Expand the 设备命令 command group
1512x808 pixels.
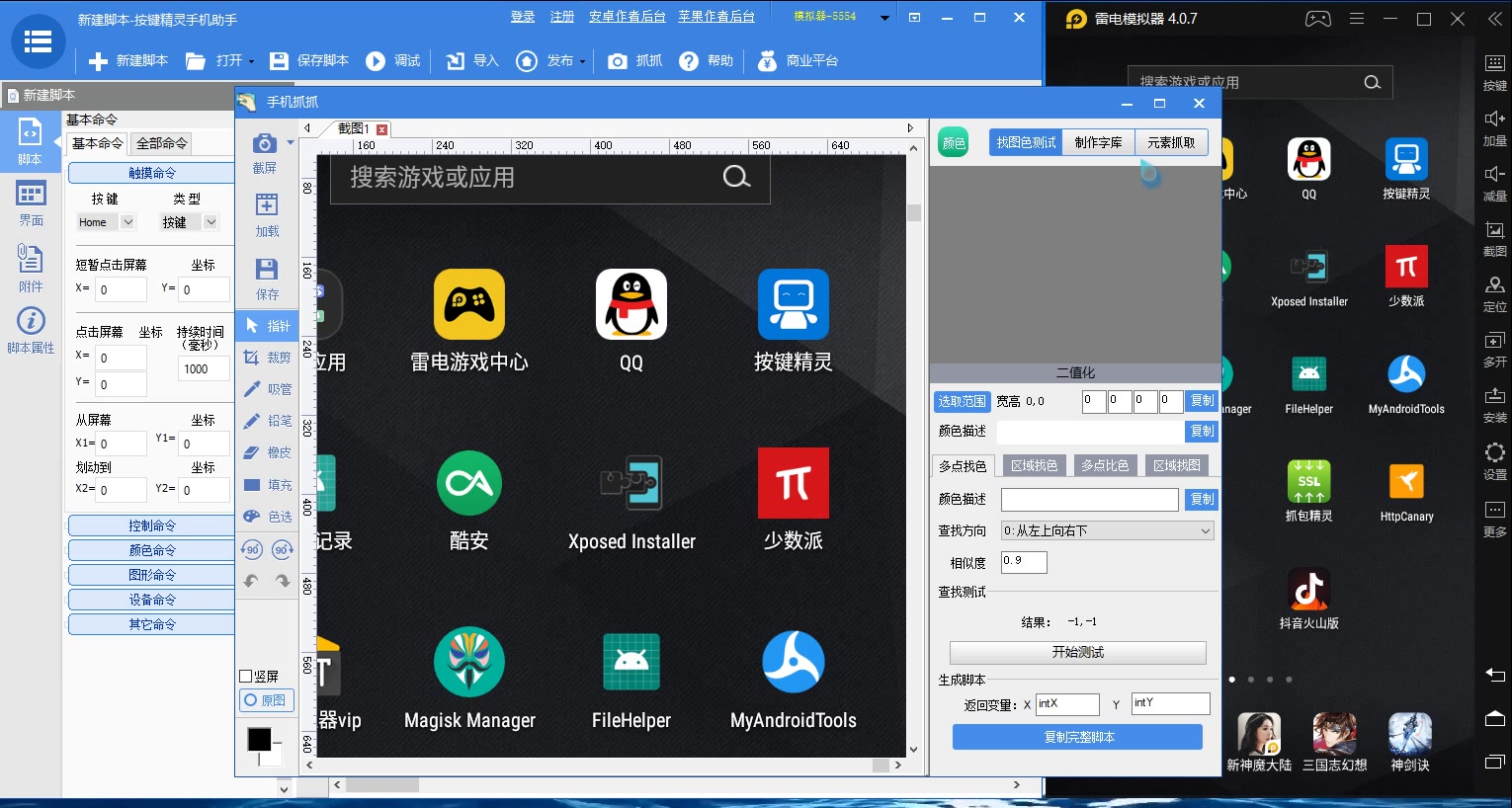click(152, 600)
